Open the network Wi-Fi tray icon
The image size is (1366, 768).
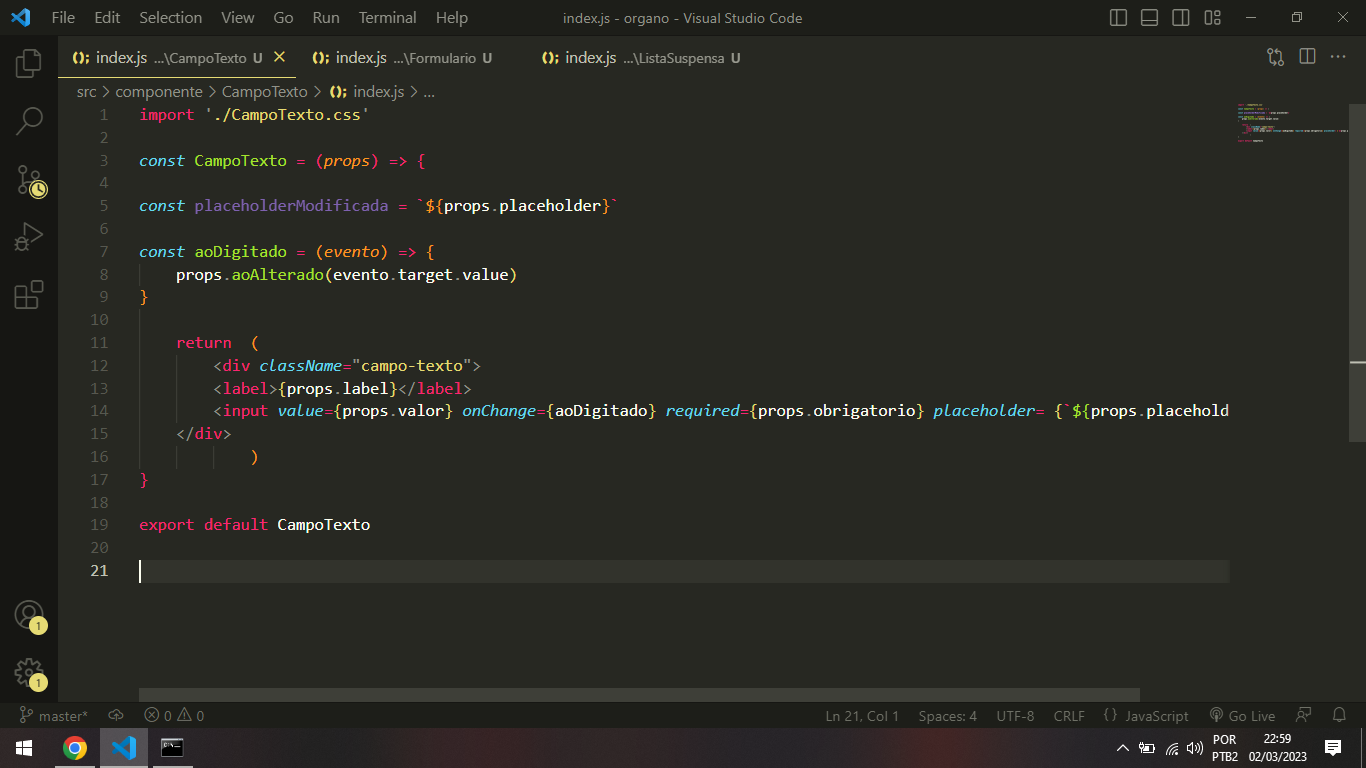coord(1171,748)
